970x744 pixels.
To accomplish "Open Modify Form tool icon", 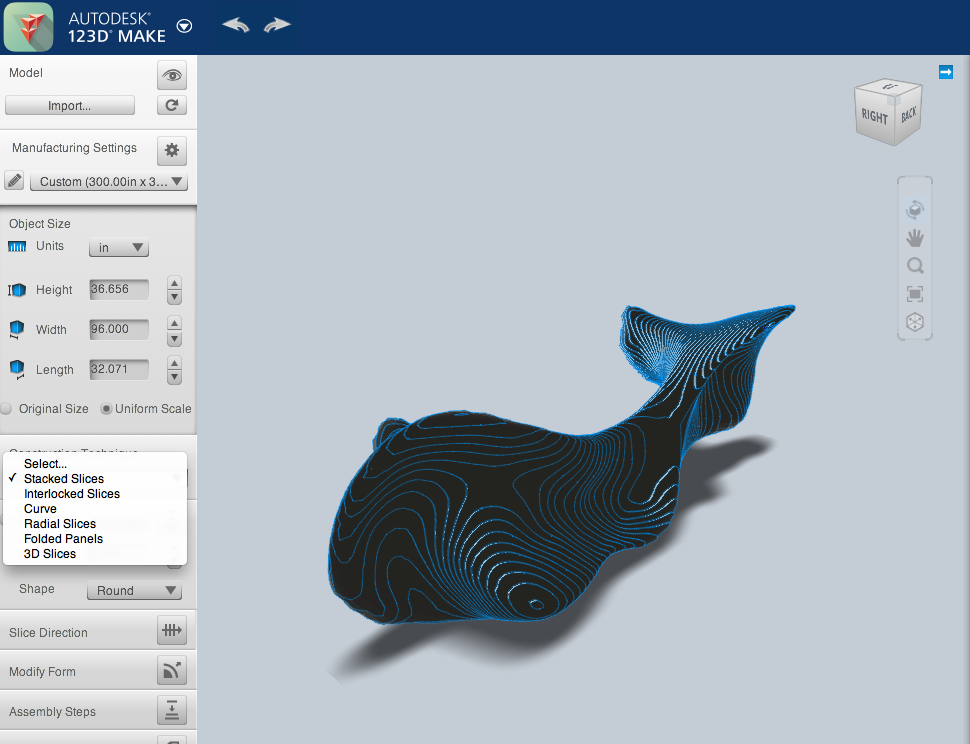I will tap(172, 670).
